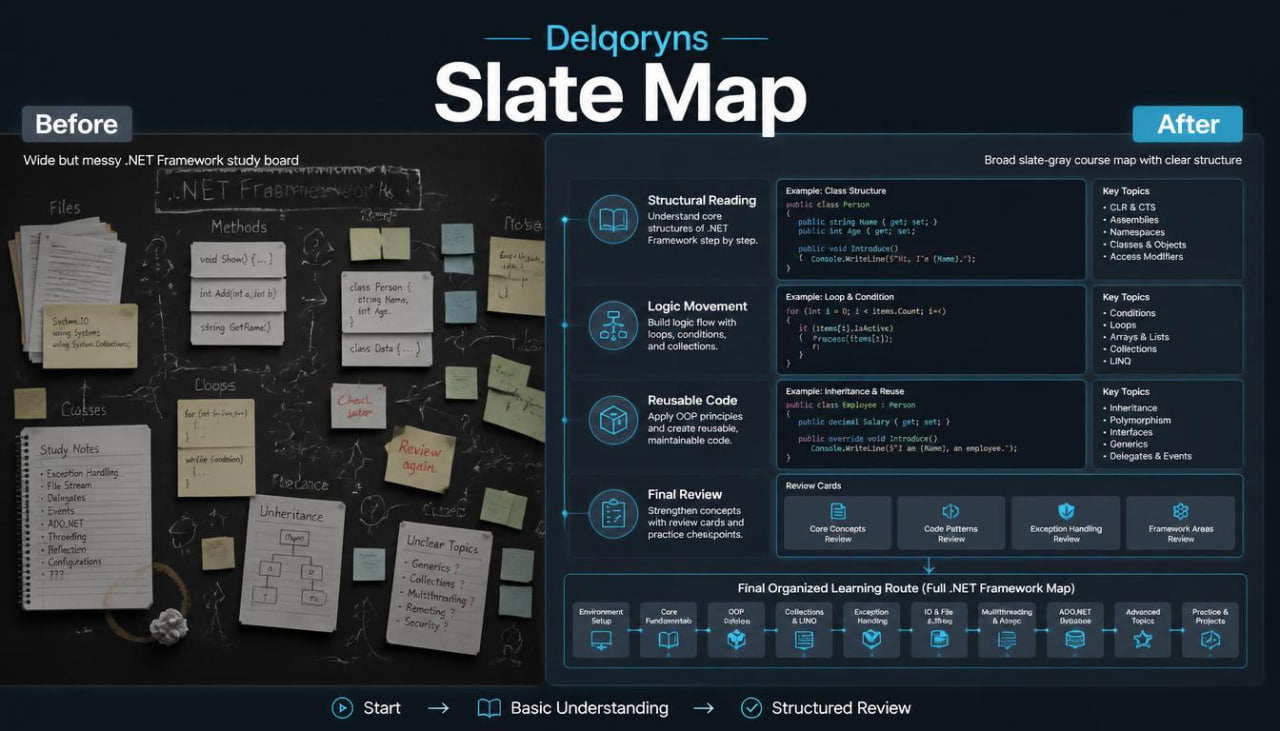Open the Code Patterns Review card icon
The height and width of the screenshot is (731, 1280).
point(951,511)
